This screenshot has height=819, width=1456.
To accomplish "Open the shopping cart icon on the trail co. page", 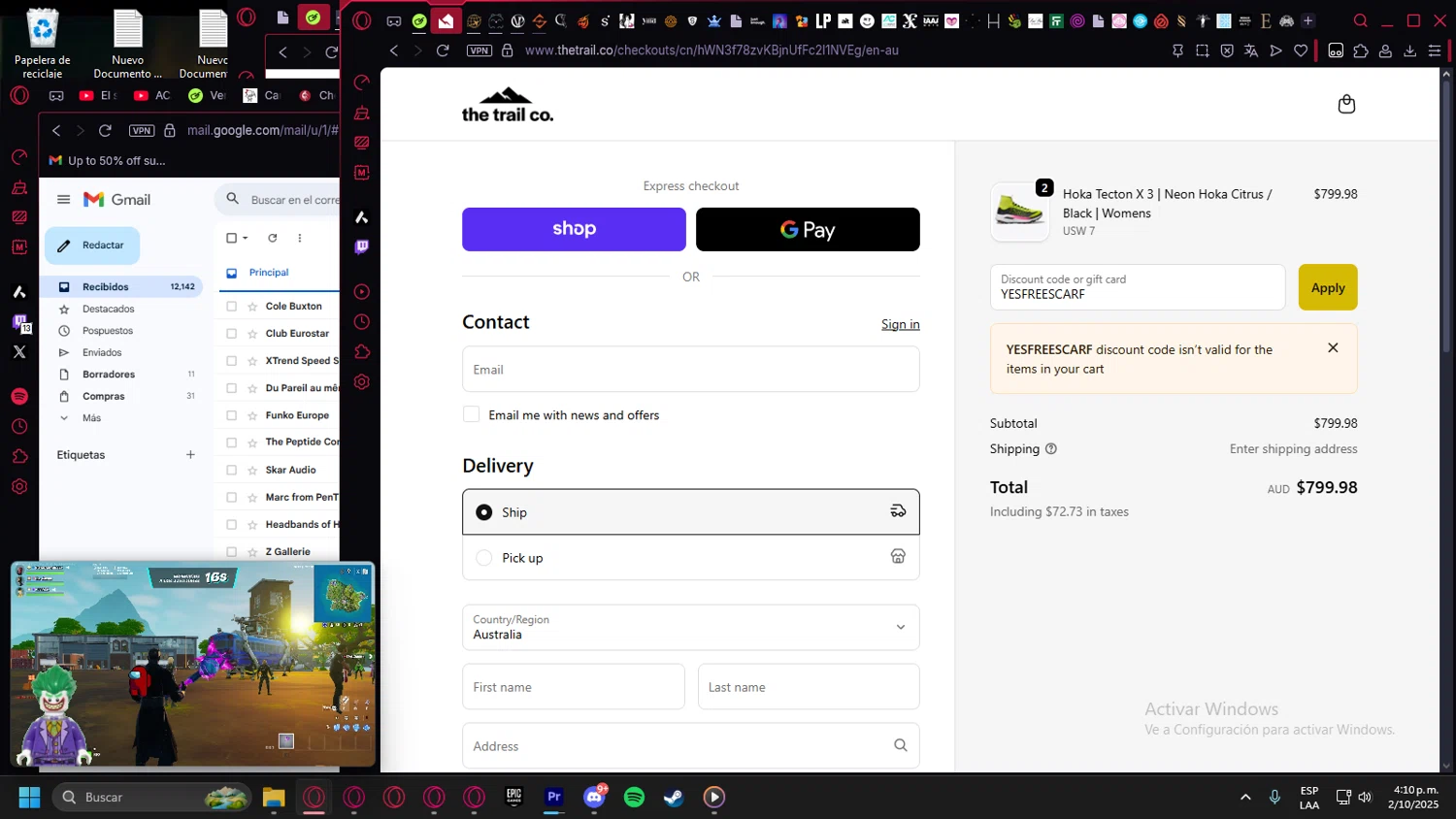I will 1346,104.
